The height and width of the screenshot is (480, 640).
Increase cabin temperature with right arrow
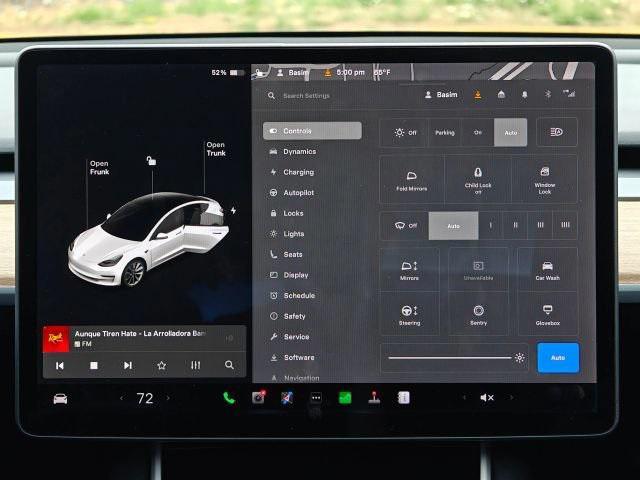point(168,398)
